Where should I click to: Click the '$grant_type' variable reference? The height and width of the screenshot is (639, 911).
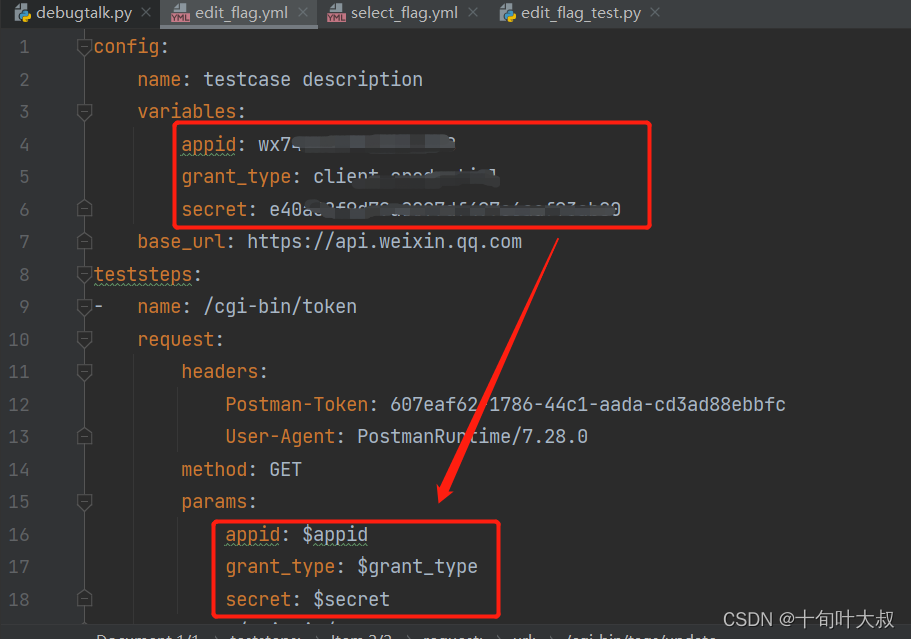(417, 567)
